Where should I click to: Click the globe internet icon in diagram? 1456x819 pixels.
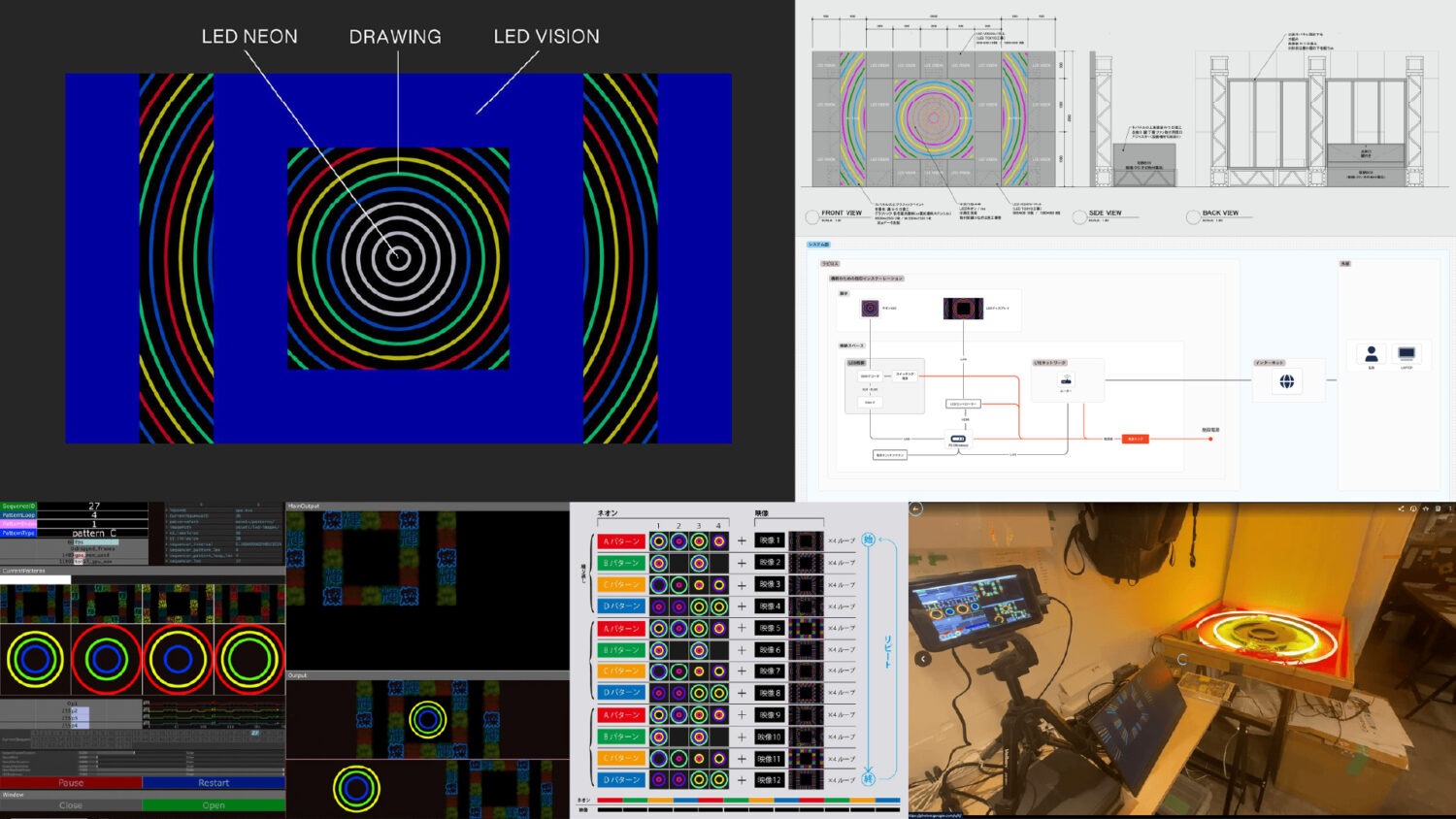click(x=1286, y=382)
